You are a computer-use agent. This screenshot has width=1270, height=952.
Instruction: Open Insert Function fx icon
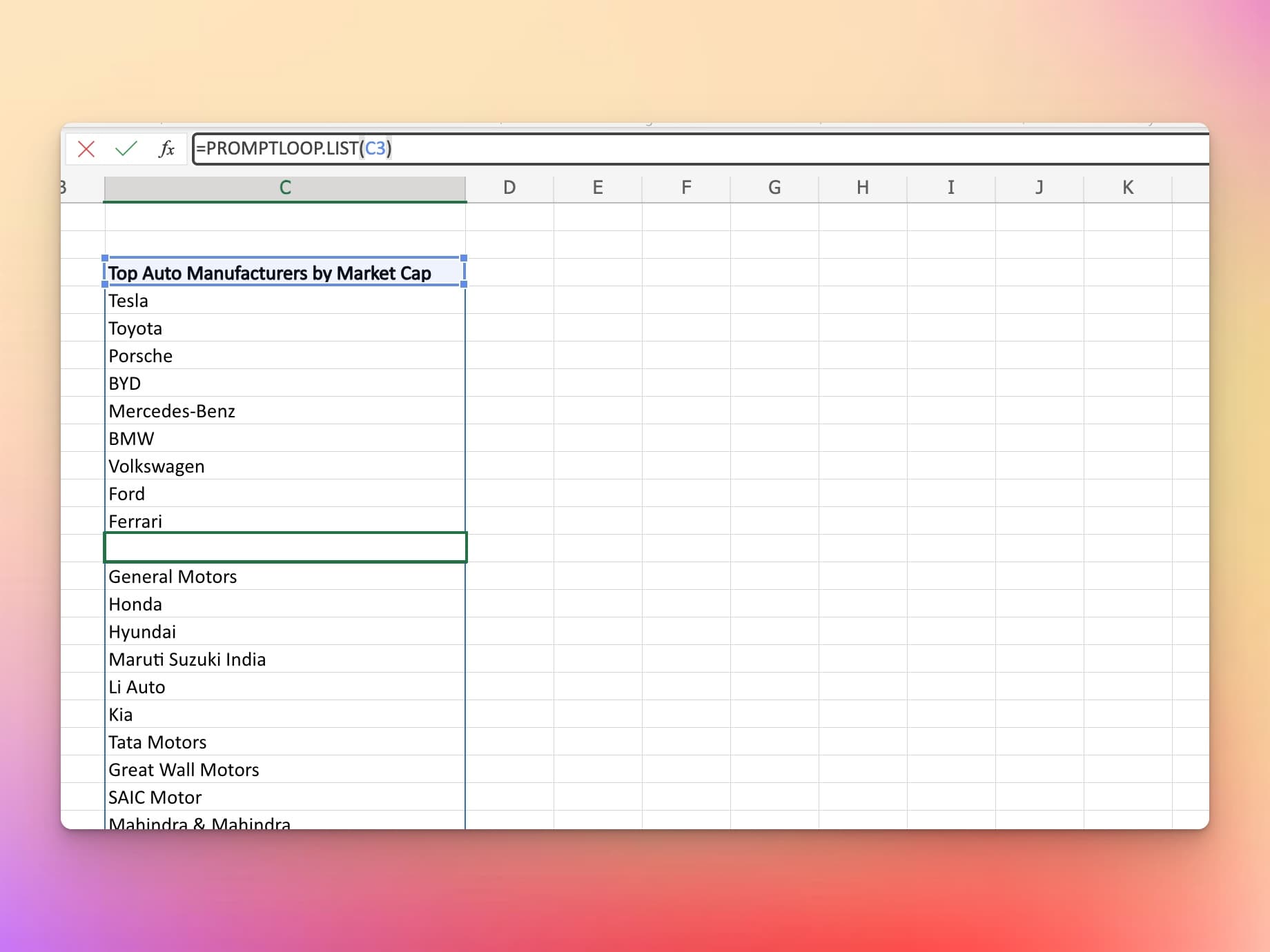[x=166, y=148]
